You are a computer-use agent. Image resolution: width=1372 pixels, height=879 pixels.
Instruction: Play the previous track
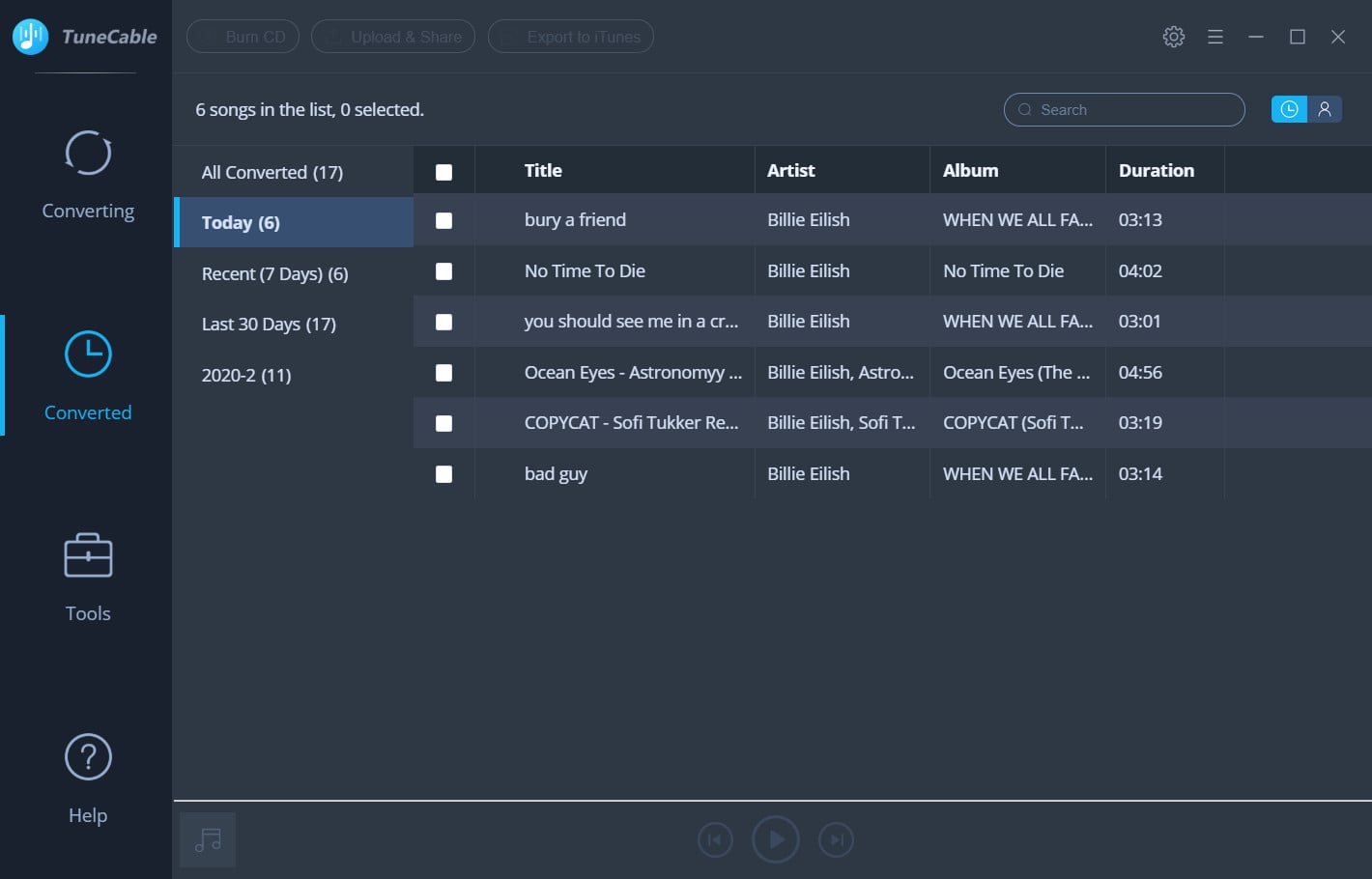tap(715, 839)
